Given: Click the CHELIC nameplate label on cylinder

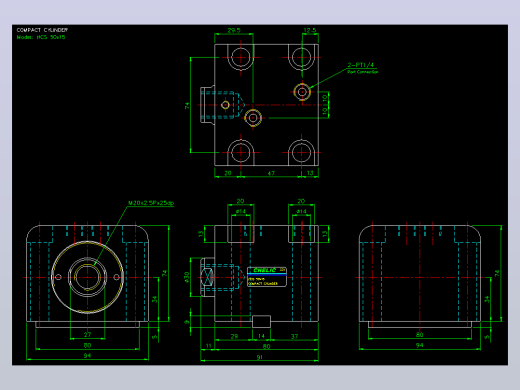Looking at the screenshot, I should (x=267, y=277).
